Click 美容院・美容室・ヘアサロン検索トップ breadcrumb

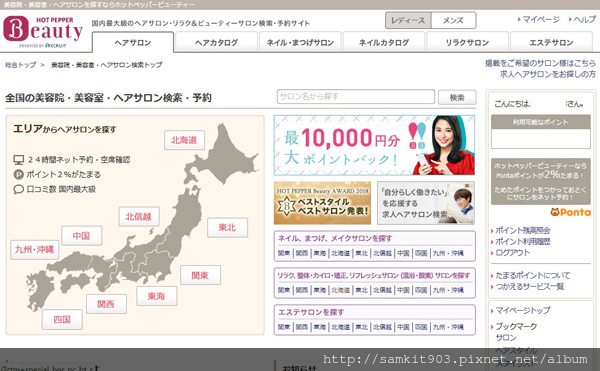[107, 65]
